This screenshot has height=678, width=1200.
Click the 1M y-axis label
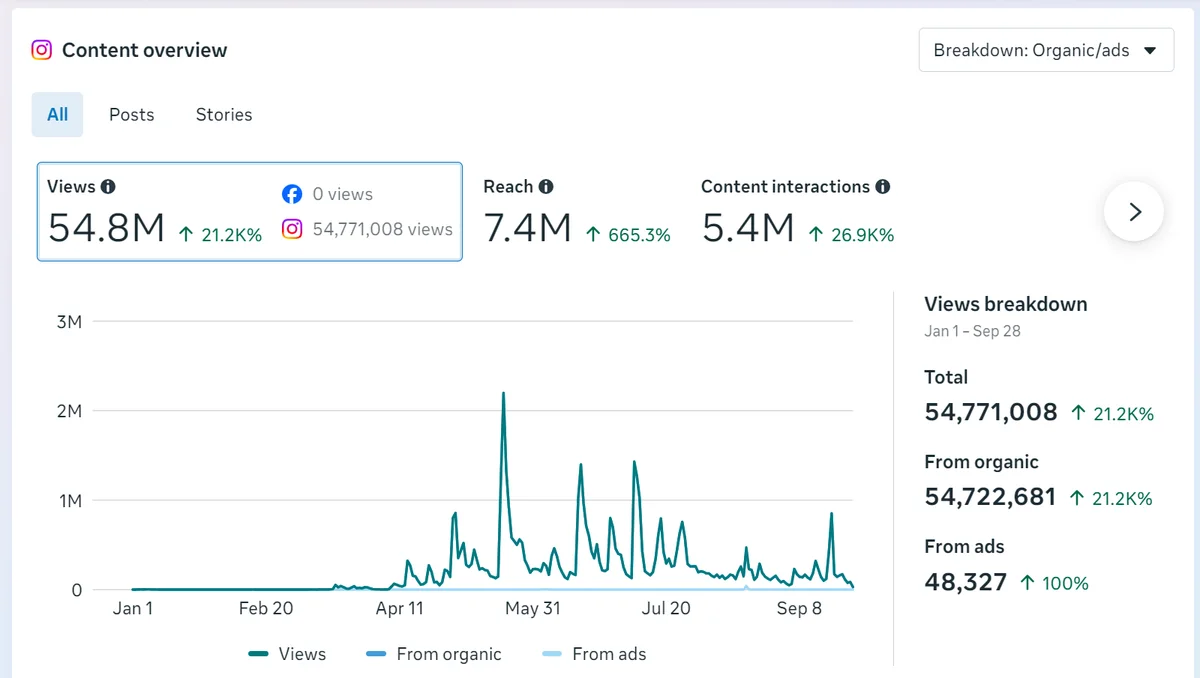[69, 500]
